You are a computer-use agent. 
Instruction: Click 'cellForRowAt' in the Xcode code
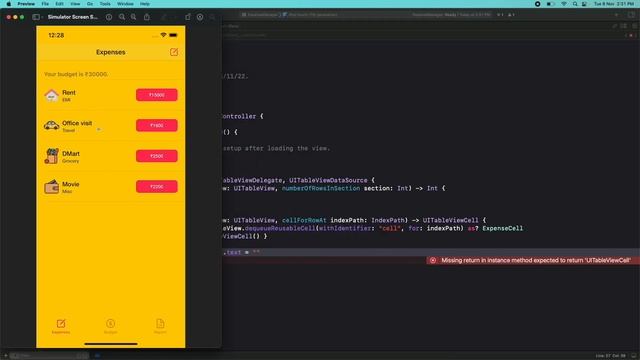[304, 220]
